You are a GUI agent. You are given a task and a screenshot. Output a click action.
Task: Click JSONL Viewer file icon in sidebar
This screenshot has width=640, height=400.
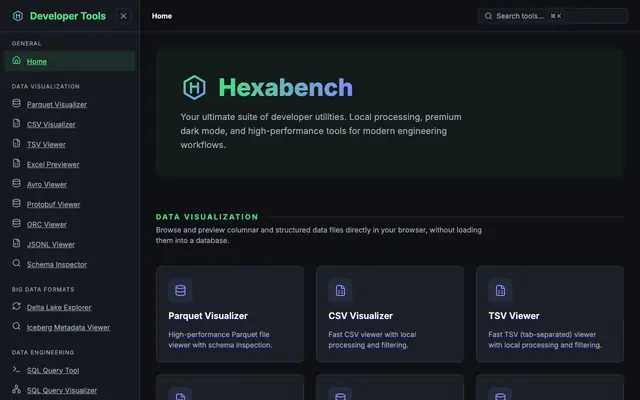(x=16, y=243)
